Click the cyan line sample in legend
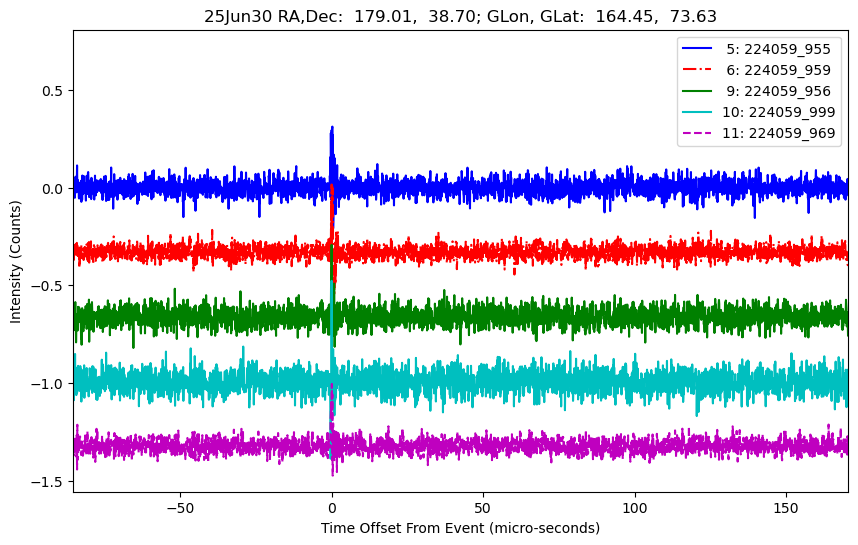Image resolution: width=858 pixels, height=545 pixels. [697, 112]
